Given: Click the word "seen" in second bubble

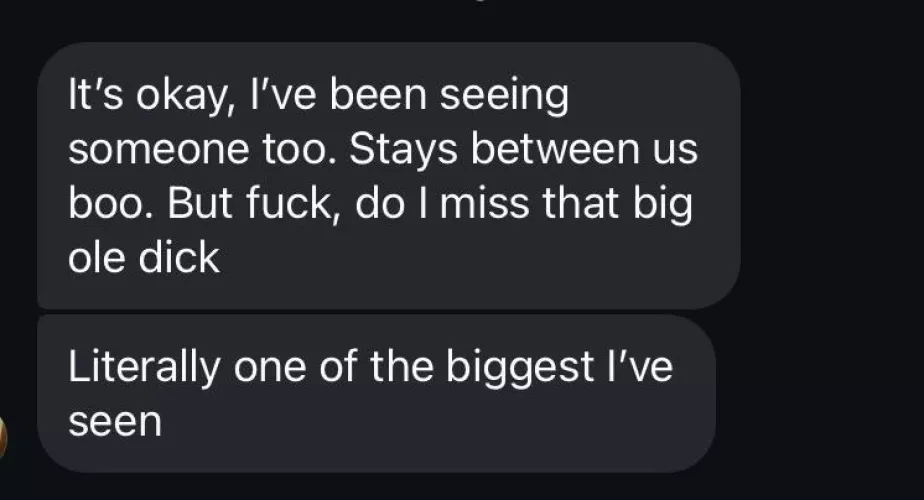Looking at the screenshot, I should (115, 420).
